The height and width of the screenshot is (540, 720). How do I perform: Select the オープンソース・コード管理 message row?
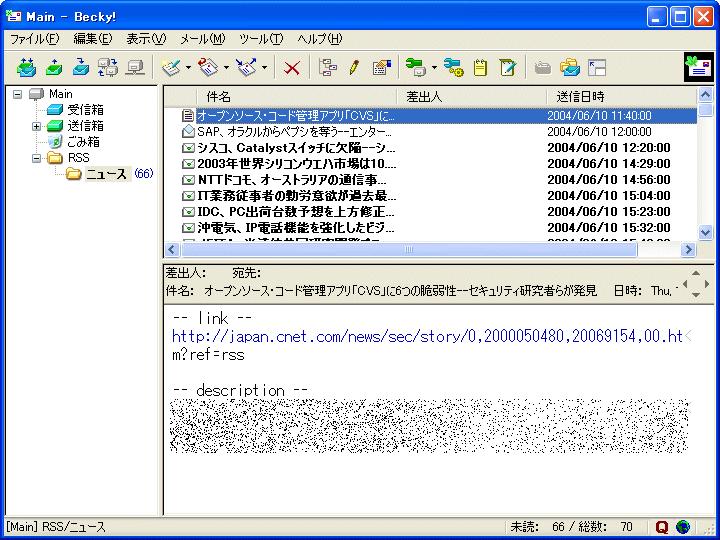pos(430,116)
